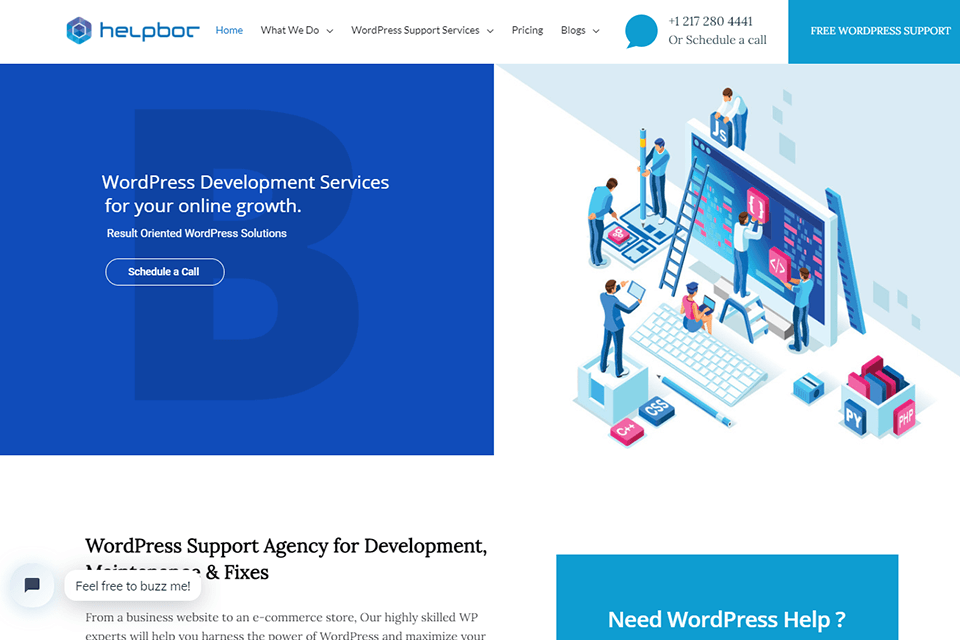Image resolution: width=960 pixels, height=640 pixels.
Task: Click the Feel free to buzz me bubble
Action: click(133, 586)
